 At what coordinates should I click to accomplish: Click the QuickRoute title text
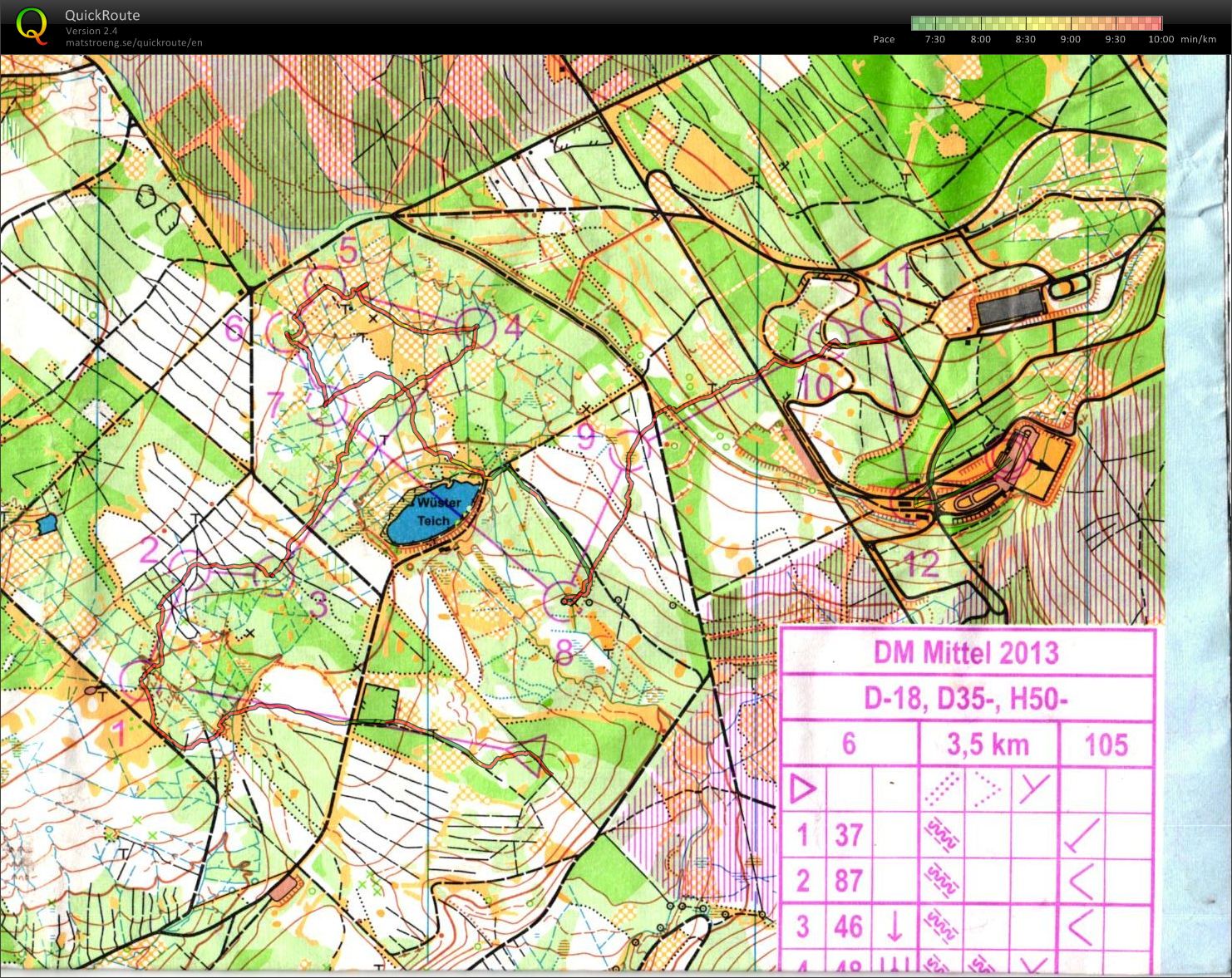click(102, 15)
